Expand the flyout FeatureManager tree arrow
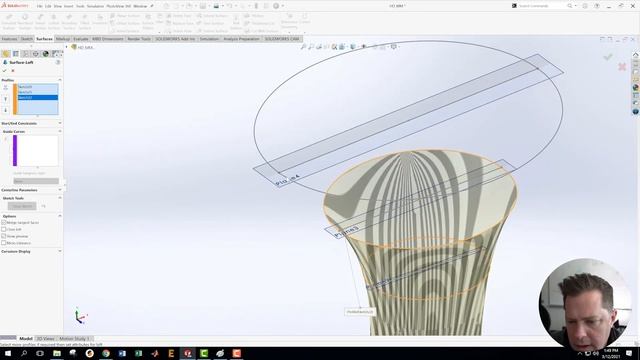 (67, 47)
